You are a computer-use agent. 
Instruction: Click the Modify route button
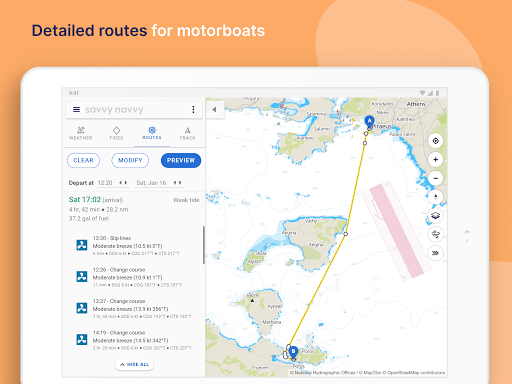[x=130, y=160]
